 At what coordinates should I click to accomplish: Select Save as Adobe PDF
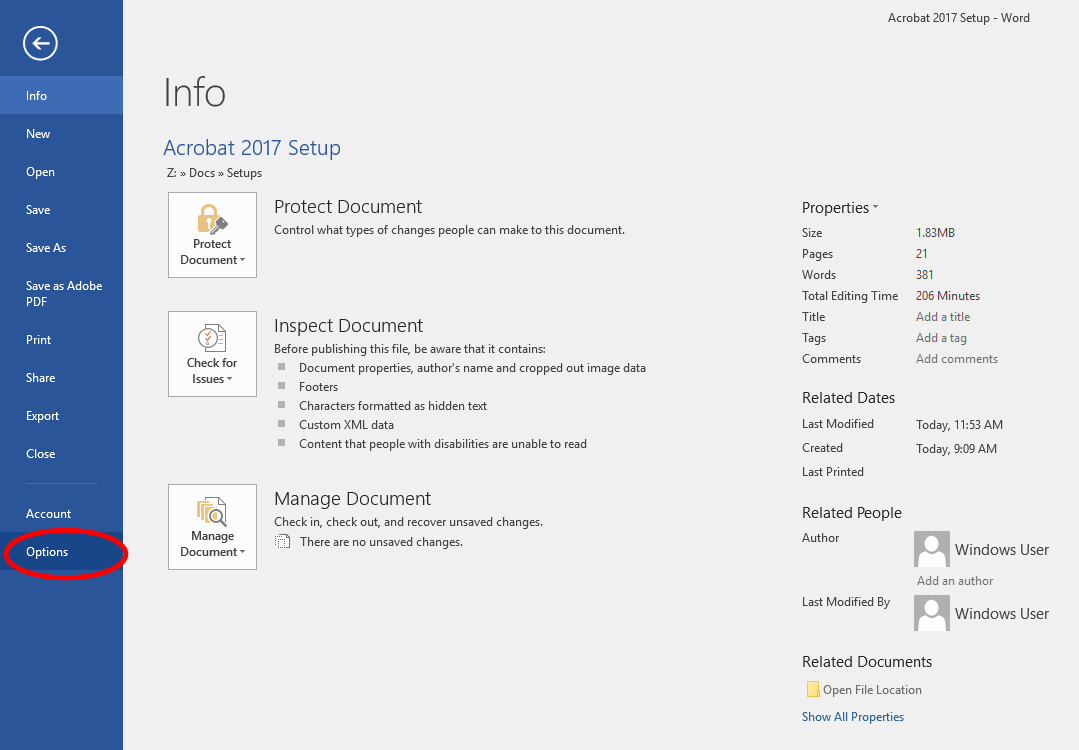click(64, 293)
